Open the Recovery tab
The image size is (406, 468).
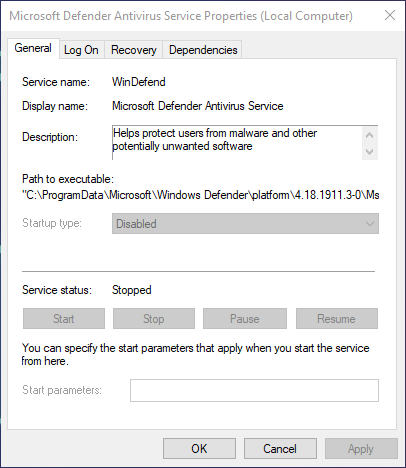point(134,50)
